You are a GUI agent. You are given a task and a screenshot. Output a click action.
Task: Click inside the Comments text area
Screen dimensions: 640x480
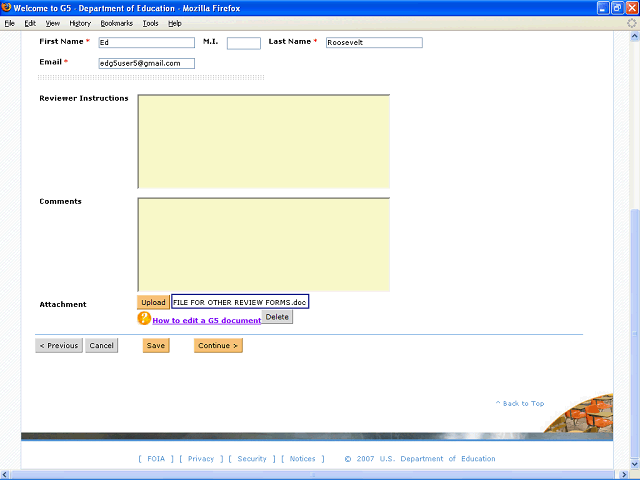(x=263, y=244)
